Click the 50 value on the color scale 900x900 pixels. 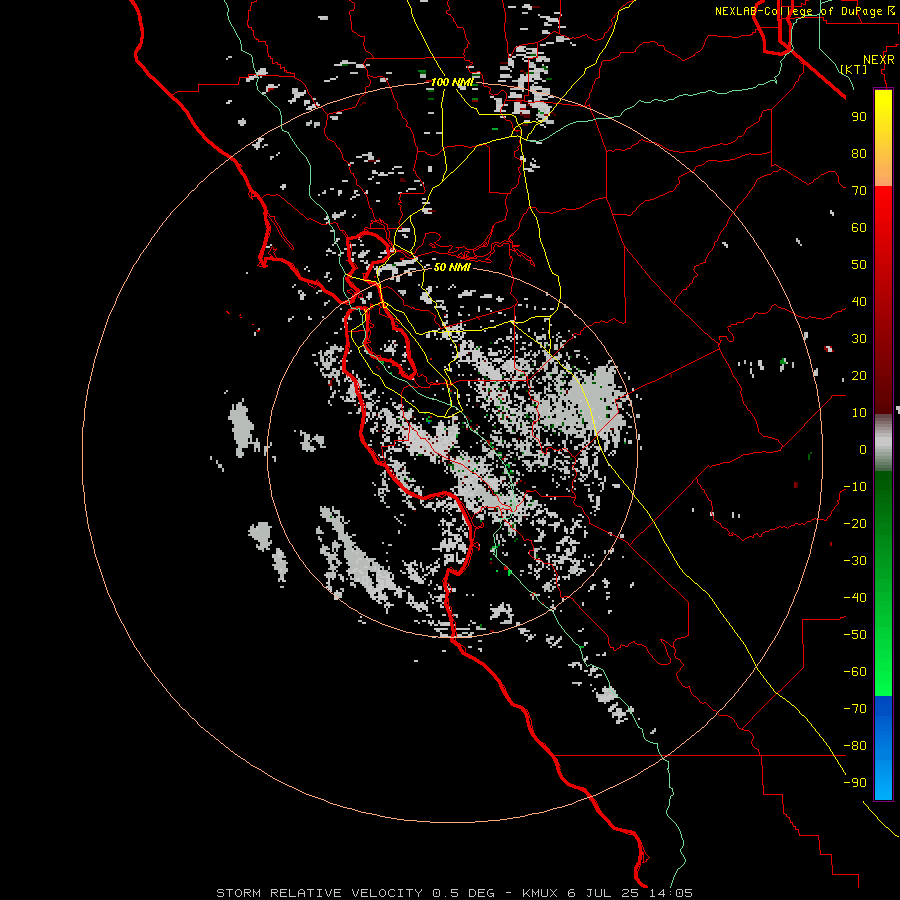coord(859,265)
